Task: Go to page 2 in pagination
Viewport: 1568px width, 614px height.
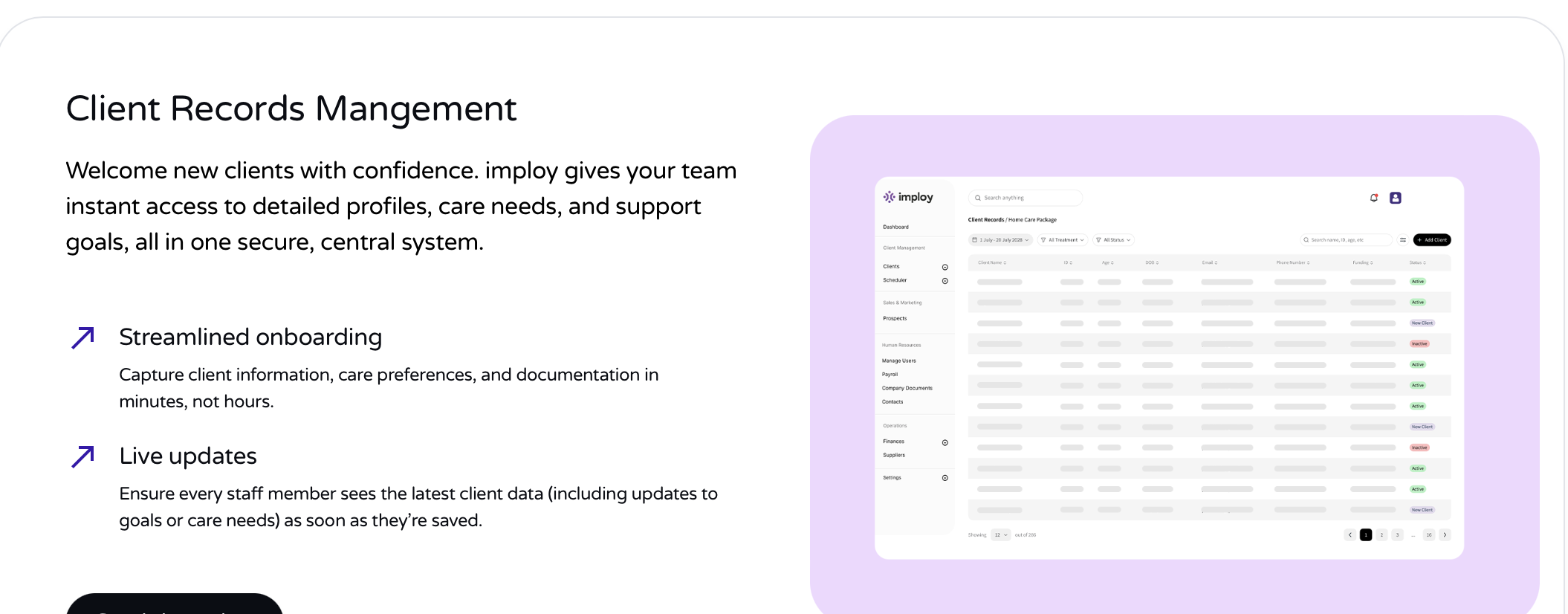Action: (x=1381, y=534)
